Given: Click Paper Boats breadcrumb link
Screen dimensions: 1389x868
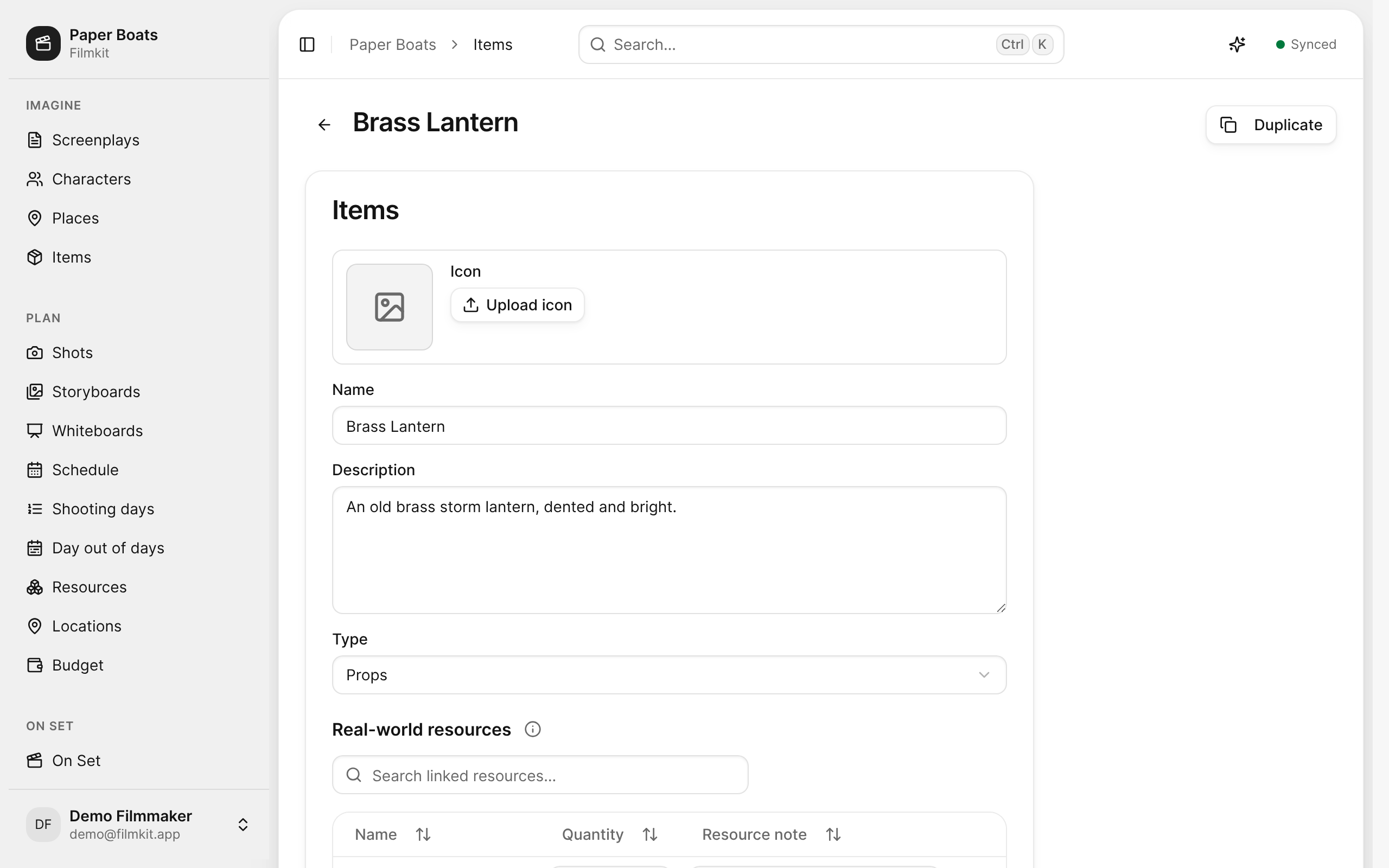Looking at the screenshot, I should point(393,44).
